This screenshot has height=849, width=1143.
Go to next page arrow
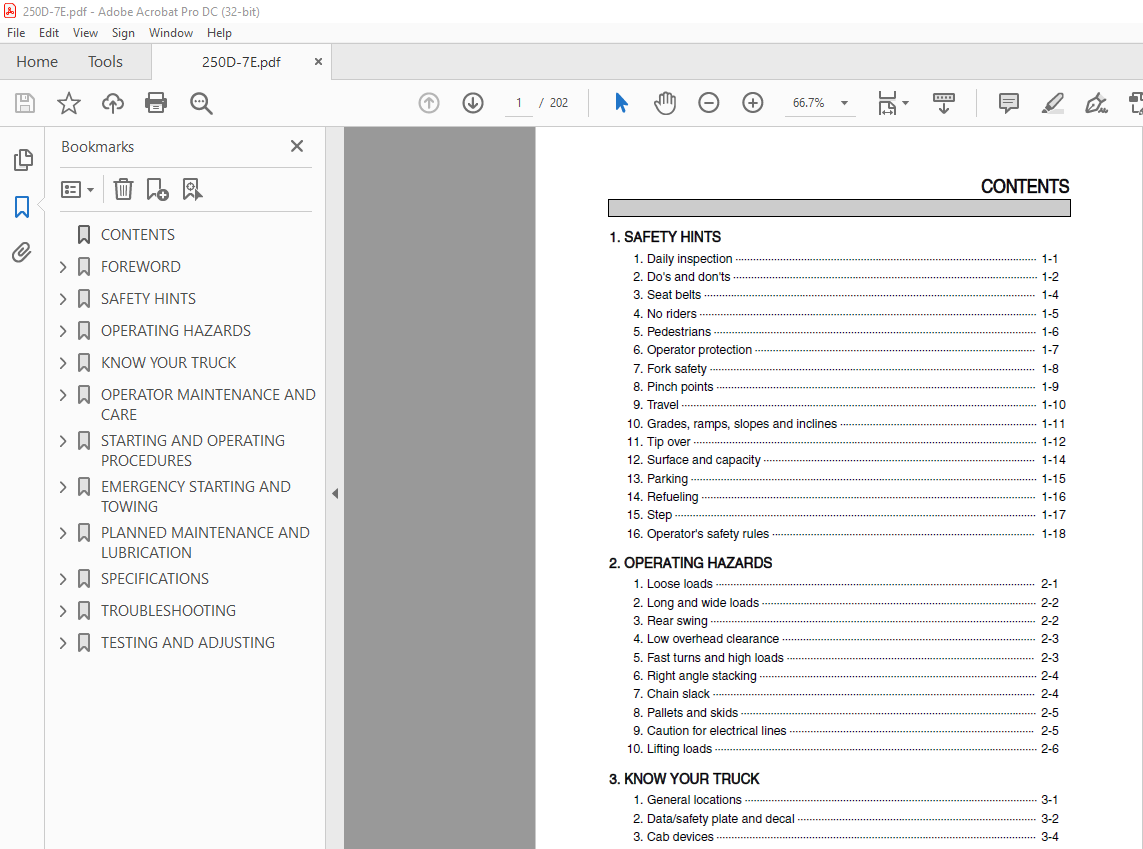point(473,103)
